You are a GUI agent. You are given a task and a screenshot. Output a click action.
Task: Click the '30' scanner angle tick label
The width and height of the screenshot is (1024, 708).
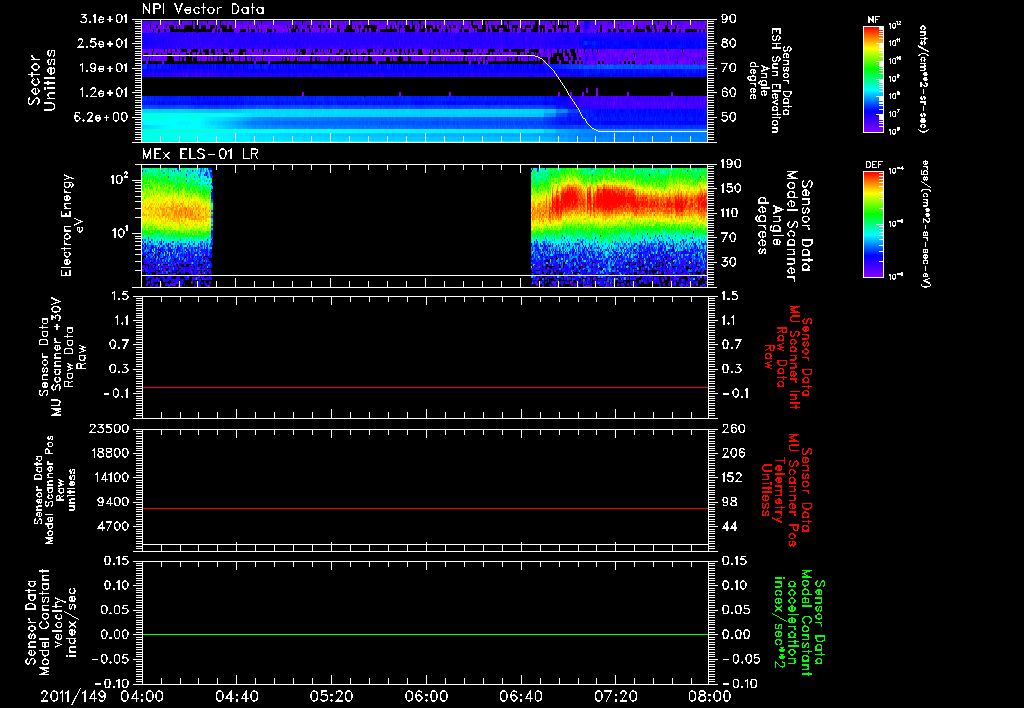[x=729, y=262]
